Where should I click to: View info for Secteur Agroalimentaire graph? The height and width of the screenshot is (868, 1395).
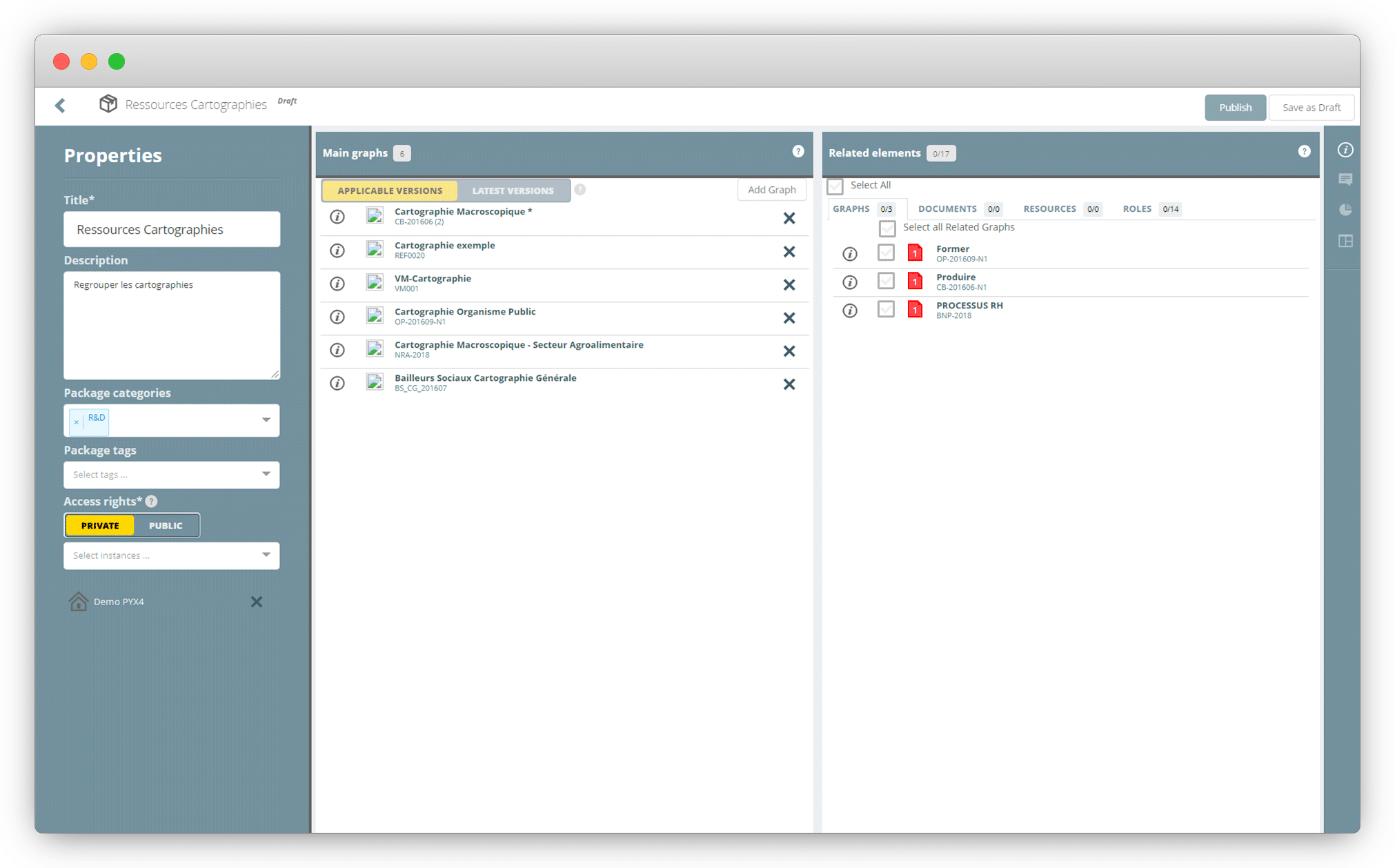337,350
